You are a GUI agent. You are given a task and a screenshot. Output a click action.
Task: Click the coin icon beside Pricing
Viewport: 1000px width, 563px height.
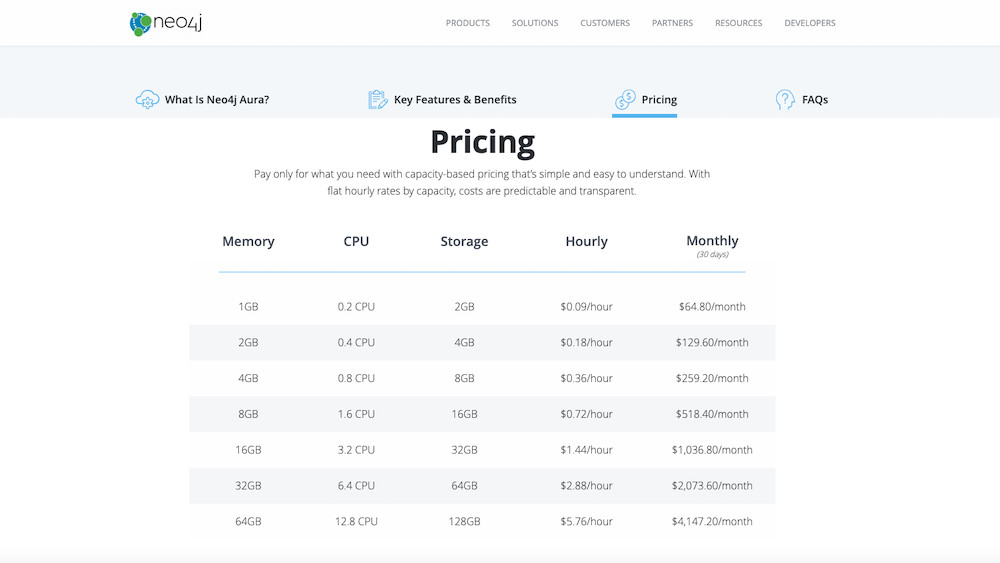625,100
